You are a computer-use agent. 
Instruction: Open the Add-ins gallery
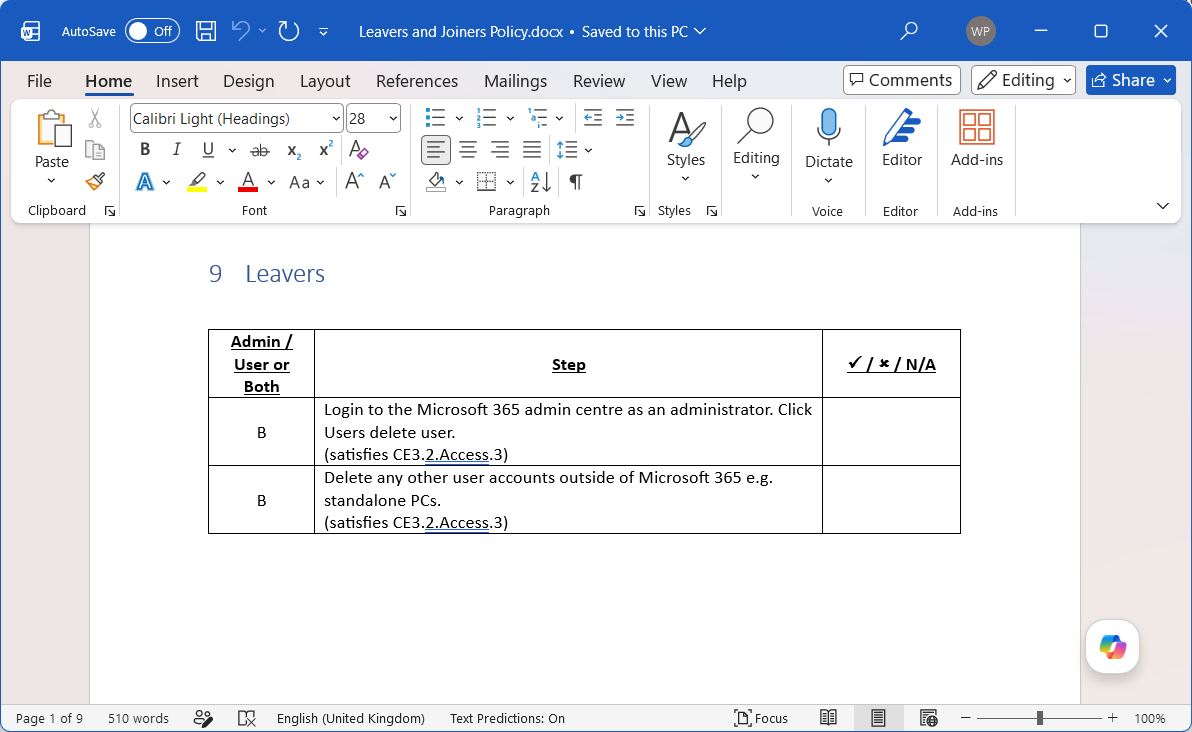(977, 138)
